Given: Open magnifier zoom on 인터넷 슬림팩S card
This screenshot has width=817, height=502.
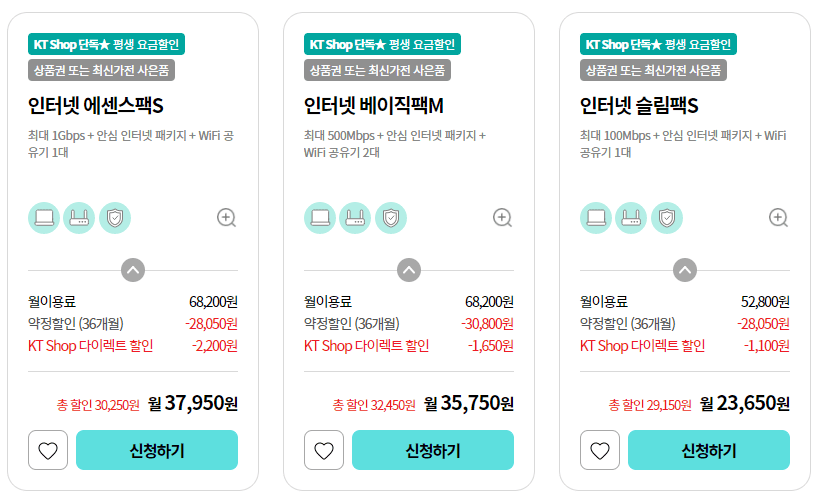Looking at the screenshot, I should pyautogui.click(x=779, y=218).
